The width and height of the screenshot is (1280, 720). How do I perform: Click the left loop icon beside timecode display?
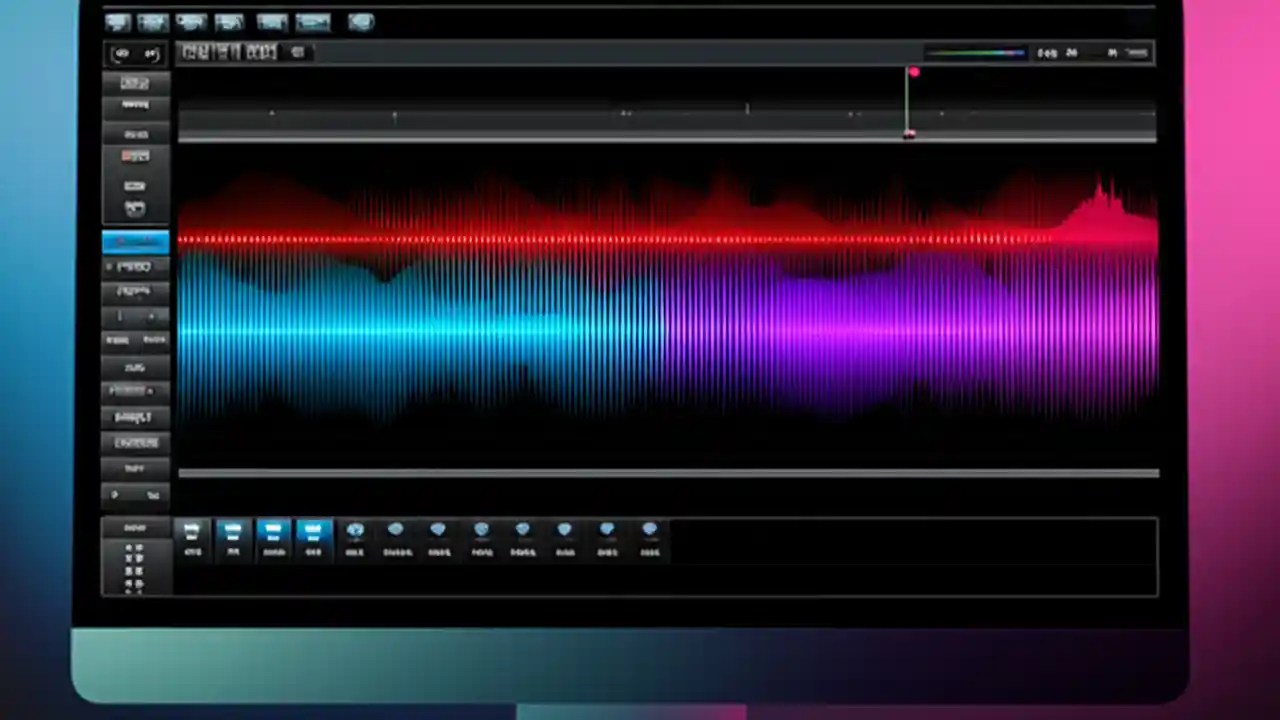coord(121,53)
